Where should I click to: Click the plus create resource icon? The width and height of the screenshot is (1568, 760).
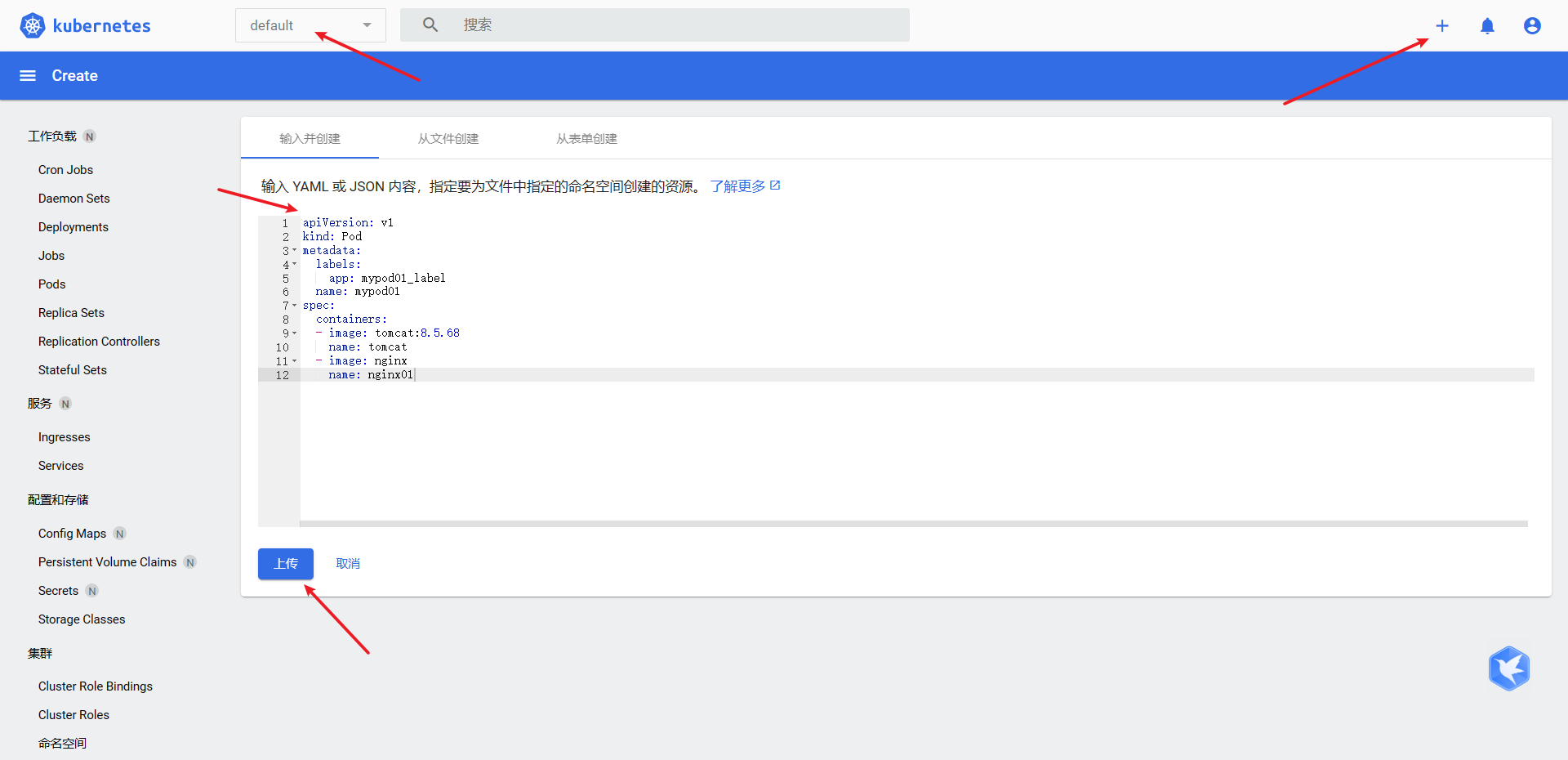pyautogui.click(x=1442, y=25)
